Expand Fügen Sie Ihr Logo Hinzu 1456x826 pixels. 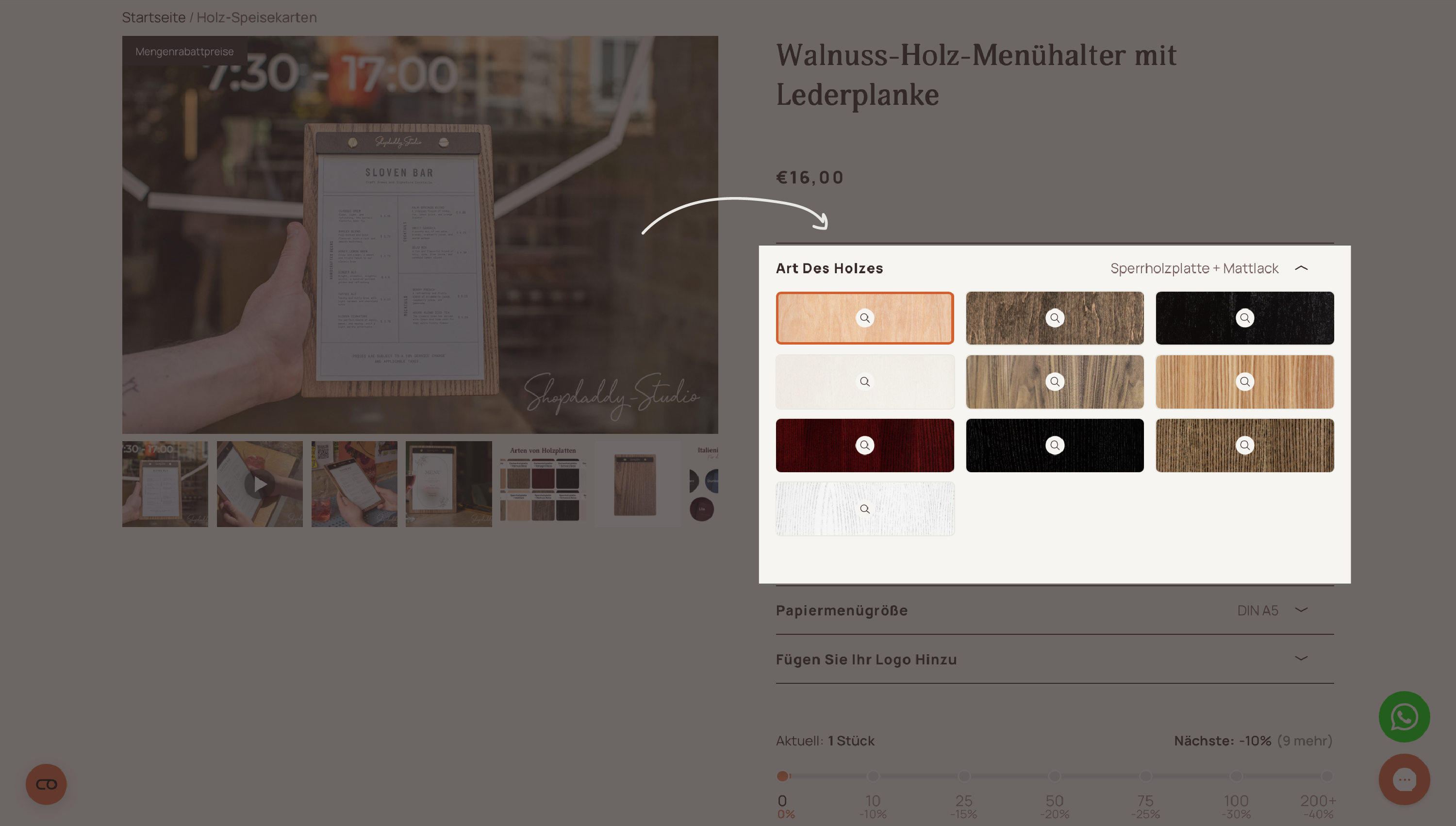[x=1055, y=659]
